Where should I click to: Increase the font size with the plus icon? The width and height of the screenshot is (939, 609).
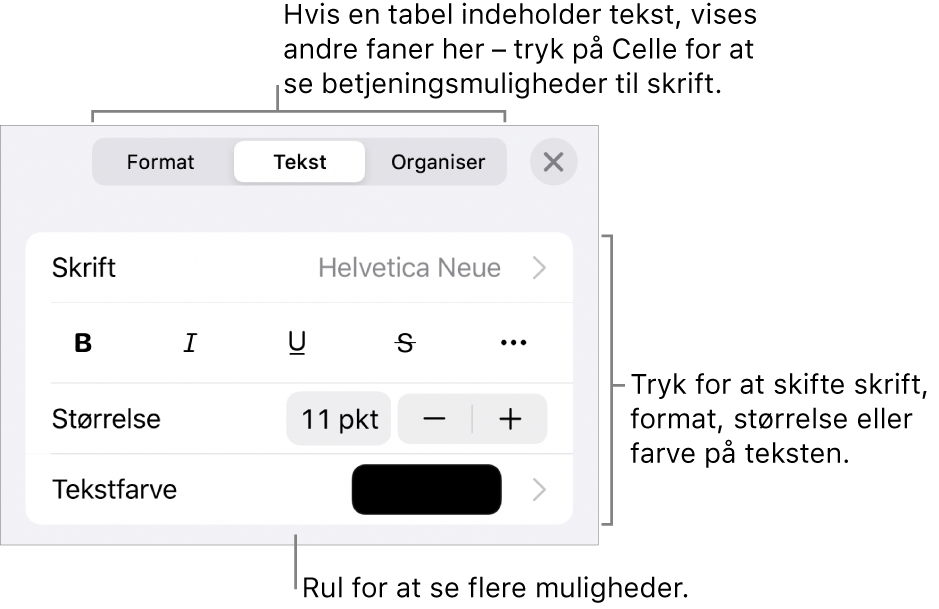[x=511, y=419]
